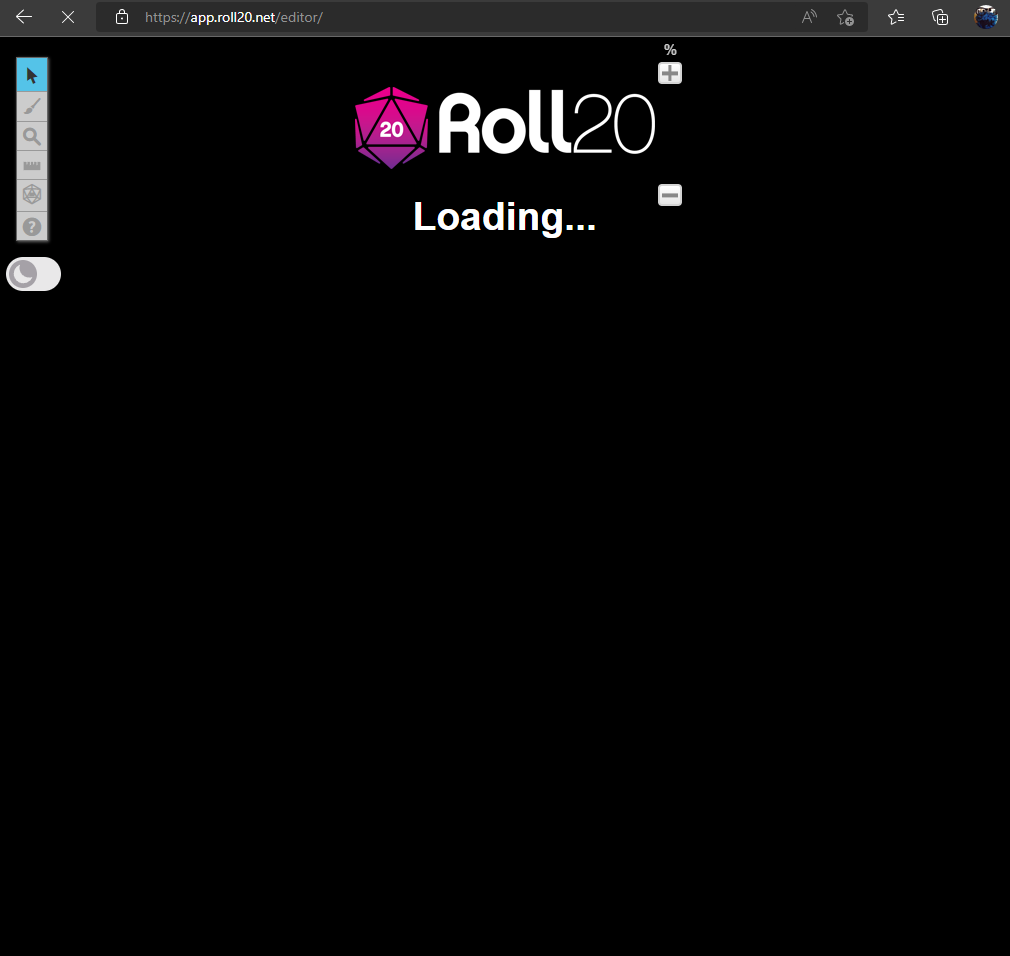
Task: Pick the Ruler measure tool
Action: pyautogui.click(x=32, y=166)
